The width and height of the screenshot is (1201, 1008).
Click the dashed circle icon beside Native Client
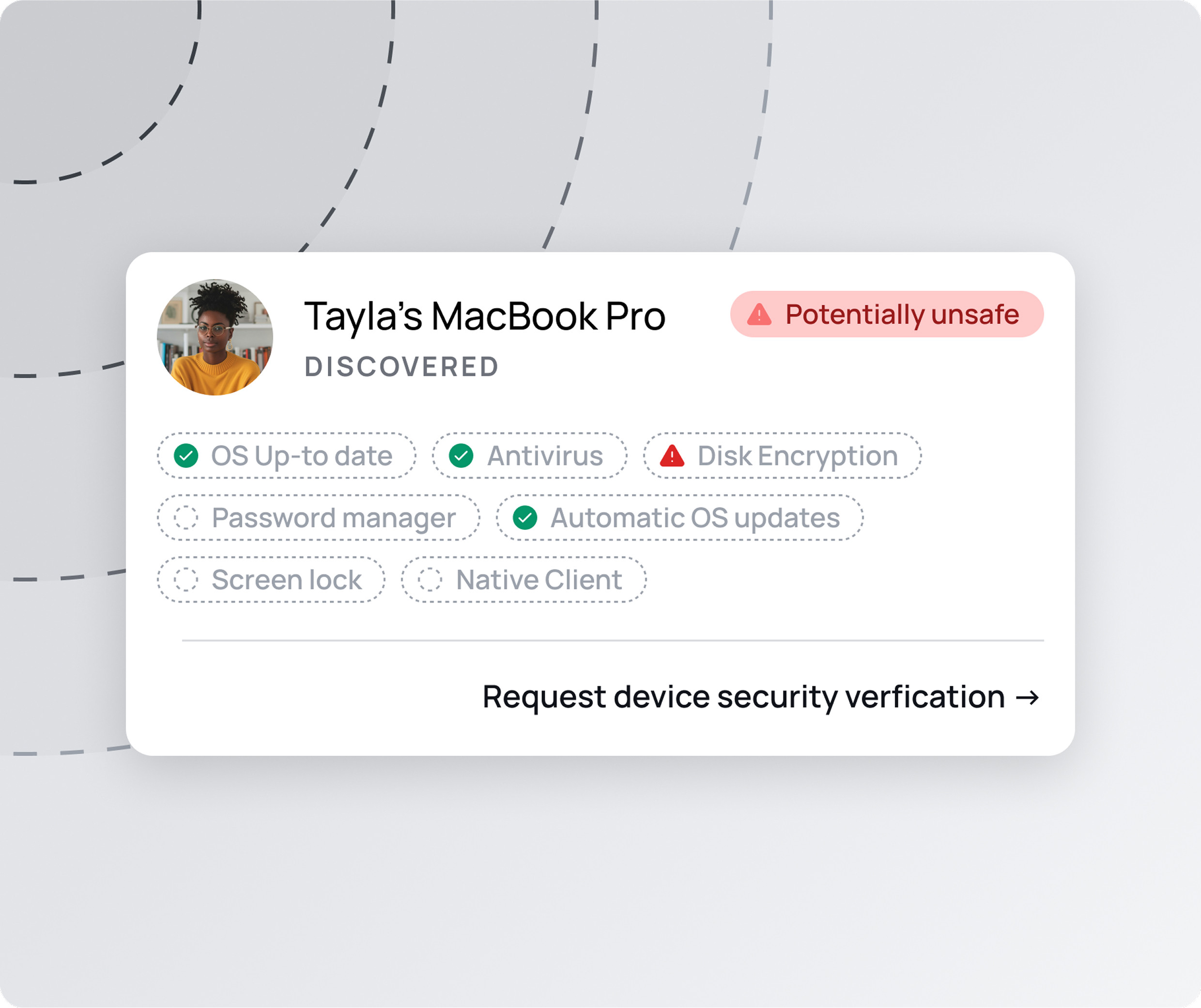pyautogui.click(x=430, y=579)
